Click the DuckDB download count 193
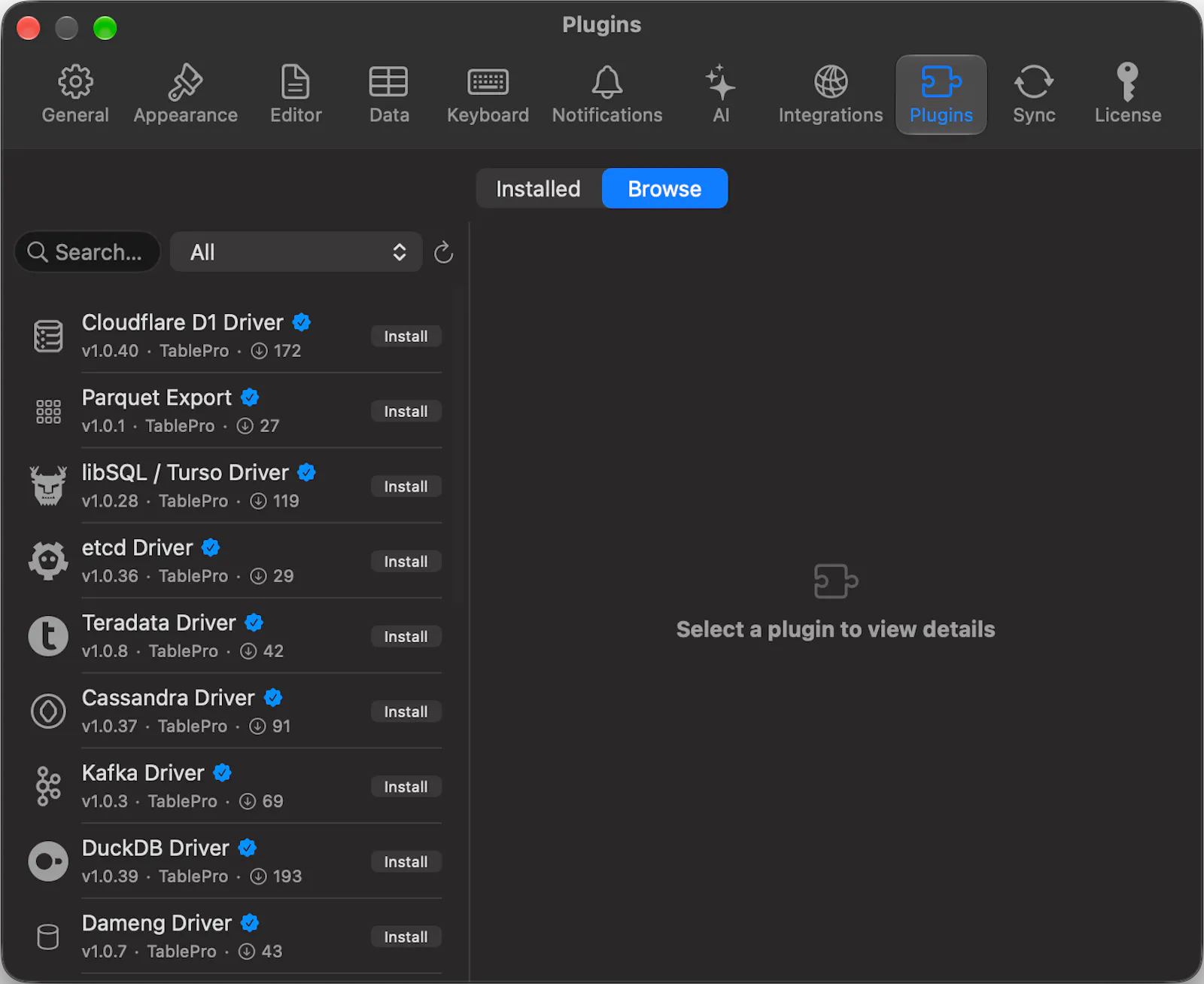This screenshot has height=984, width=1204. coord(287,876)
